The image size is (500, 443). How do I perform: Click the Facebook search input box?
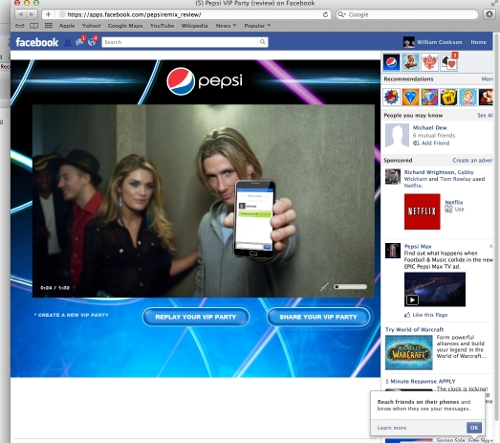click(x=180, y=42)
